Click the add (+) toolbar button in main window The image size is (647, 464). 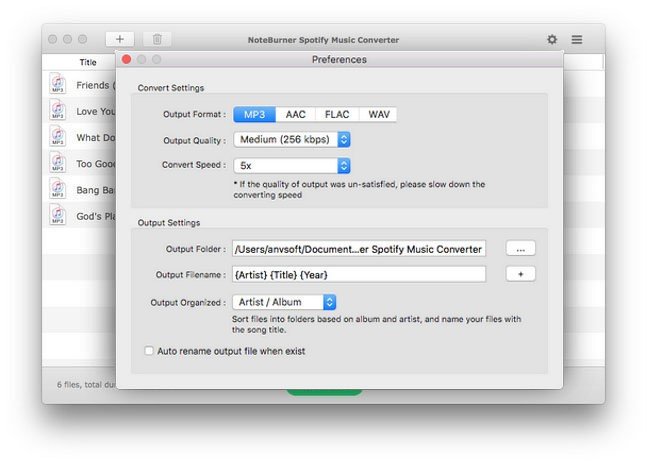pos(120,39)
